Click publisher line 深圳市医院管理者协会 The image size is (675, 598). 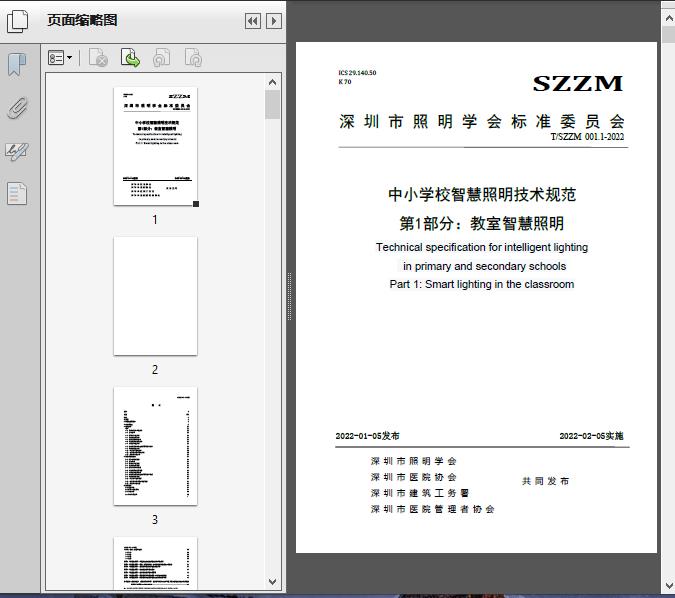coord(432,509)
